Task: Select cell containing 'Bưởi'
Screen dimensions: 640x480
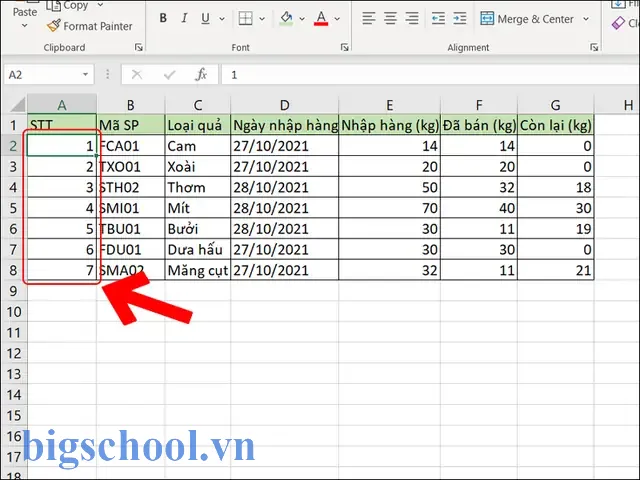Action: (198, 229)
